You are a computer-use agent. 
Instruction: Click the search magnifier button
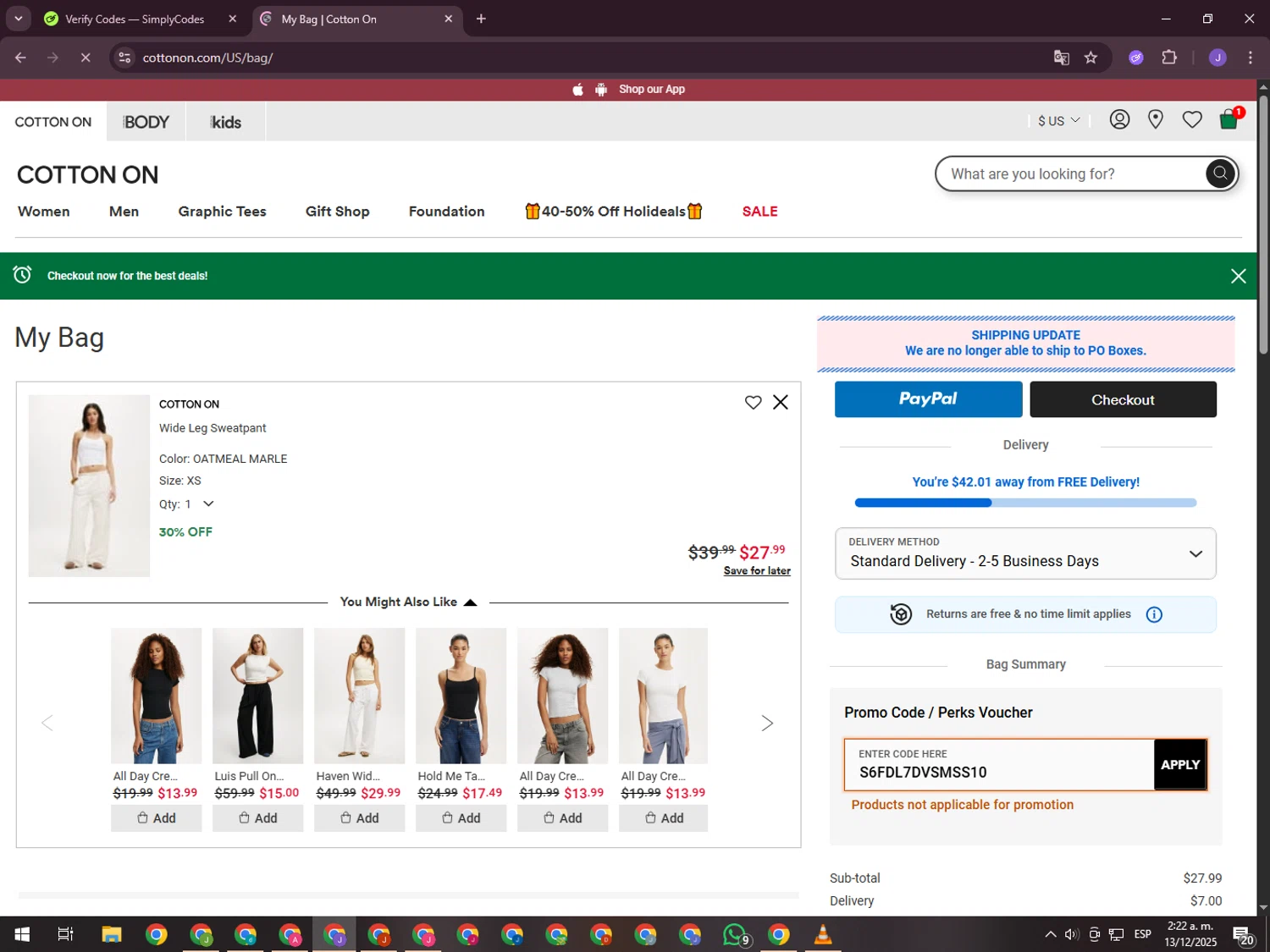pyautogui.click(x=1219, y=173)
